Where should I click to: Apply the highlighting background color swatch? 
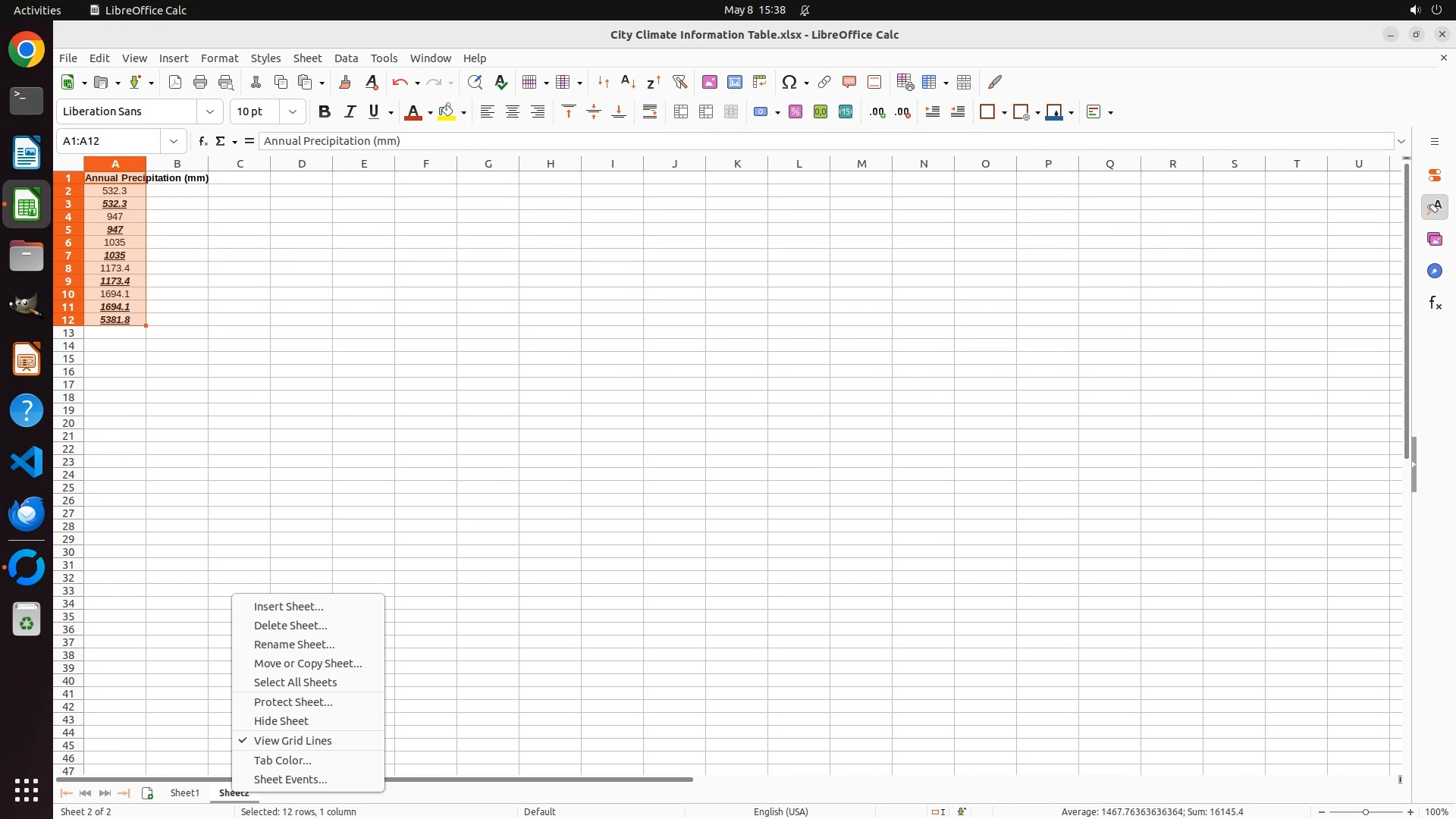[447, 112]
